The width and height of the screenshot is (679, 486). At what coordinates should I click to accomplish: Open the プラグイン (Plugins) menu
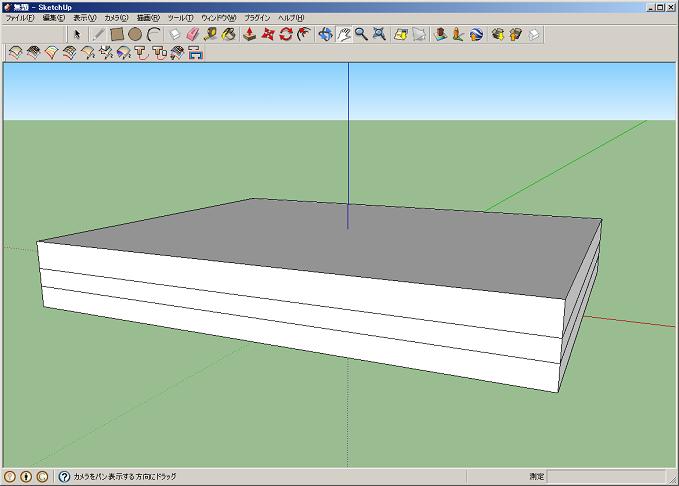[x=257, y=18]
